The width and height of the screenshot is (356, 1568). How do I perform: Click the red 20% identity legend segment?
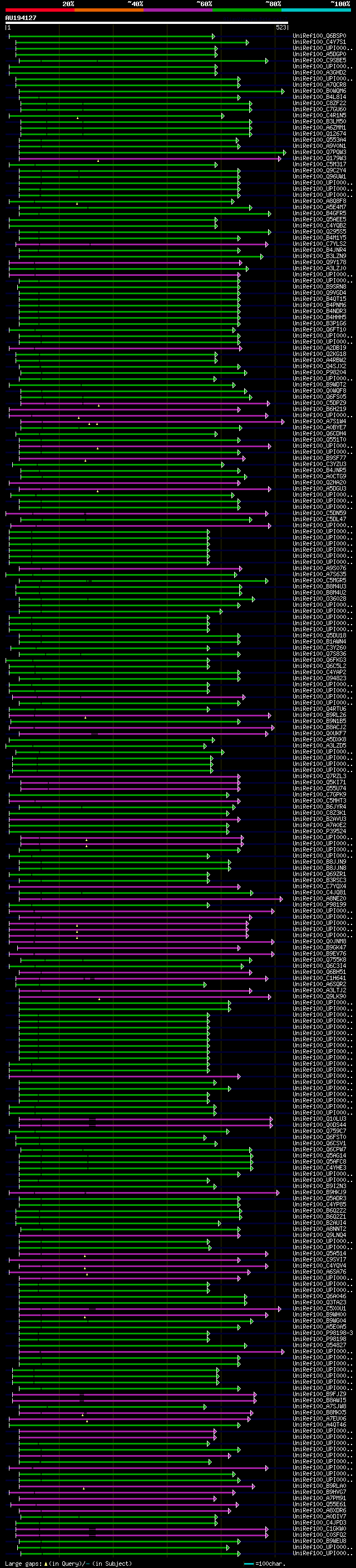click(40, 10)
